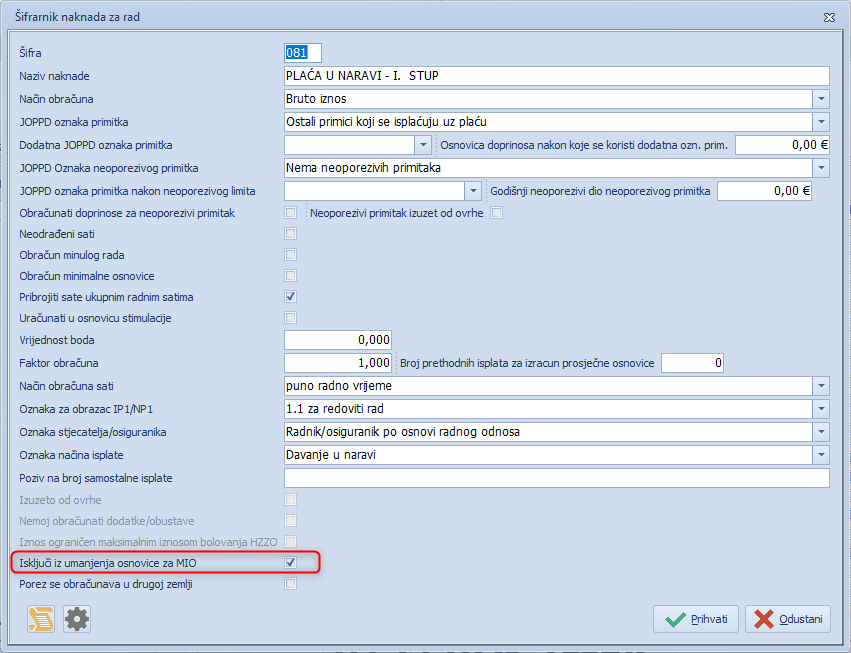Open the settings gear icon
The width and height of the screenshot is (851, 653).
77,619
